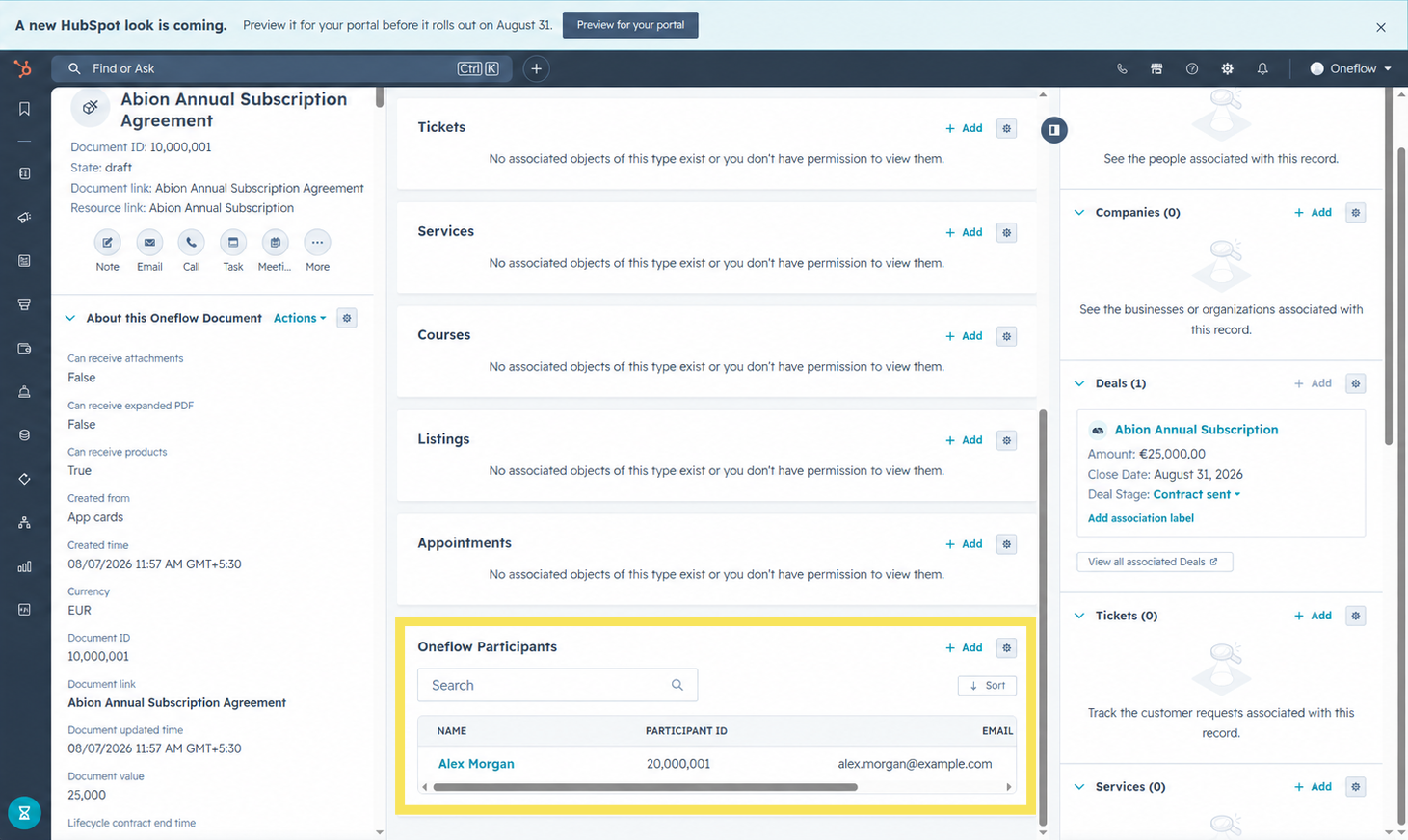Click Preview for your portal button
1408x840 pixels.
pos(630,25)
